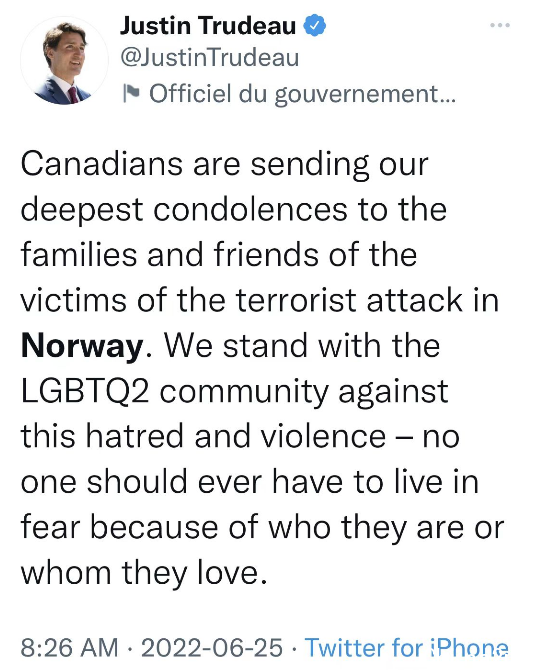This screenshot has height=670, width=535.
Task: Select the bold word Norway
Action: click(x=82, y=346)
